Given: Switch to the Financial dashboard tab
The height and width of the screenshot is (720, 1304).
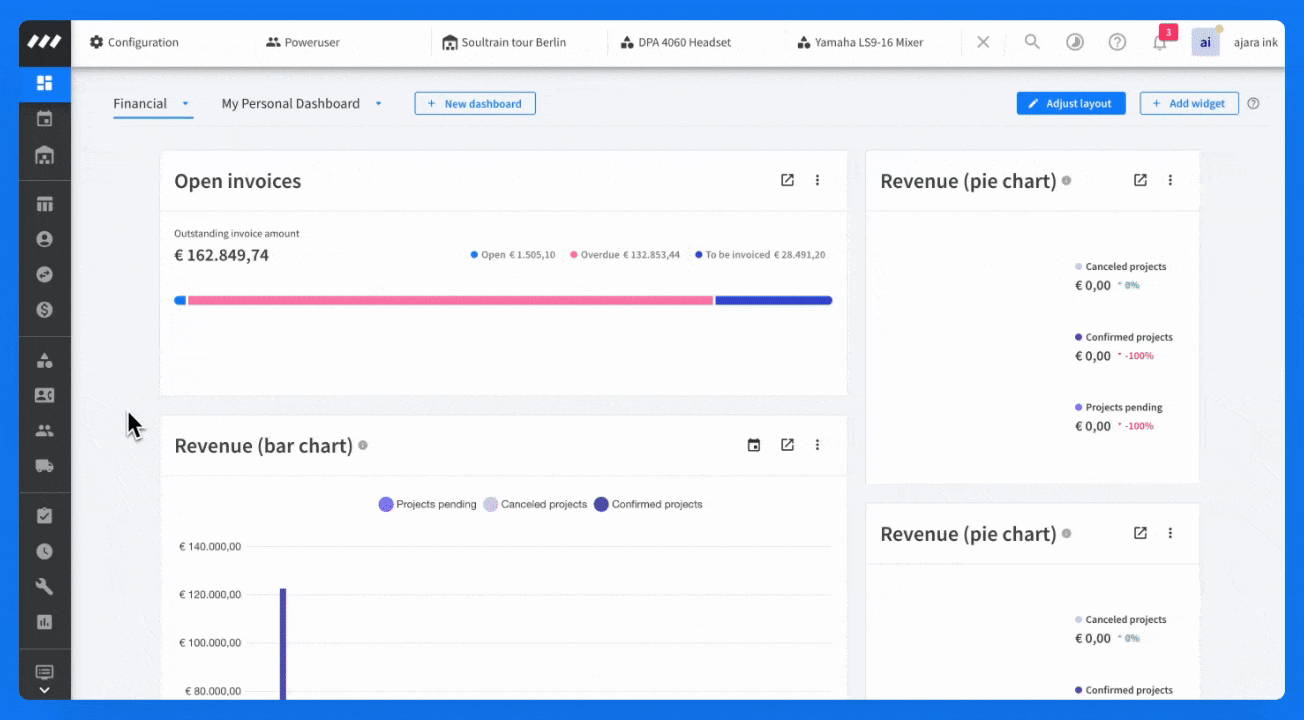Looking at the screenshot, I should tap(140, 103).
